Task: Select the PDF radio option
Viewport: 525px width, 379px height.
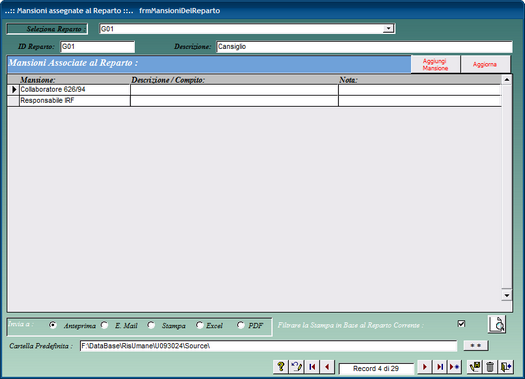Action: (240, 325)
